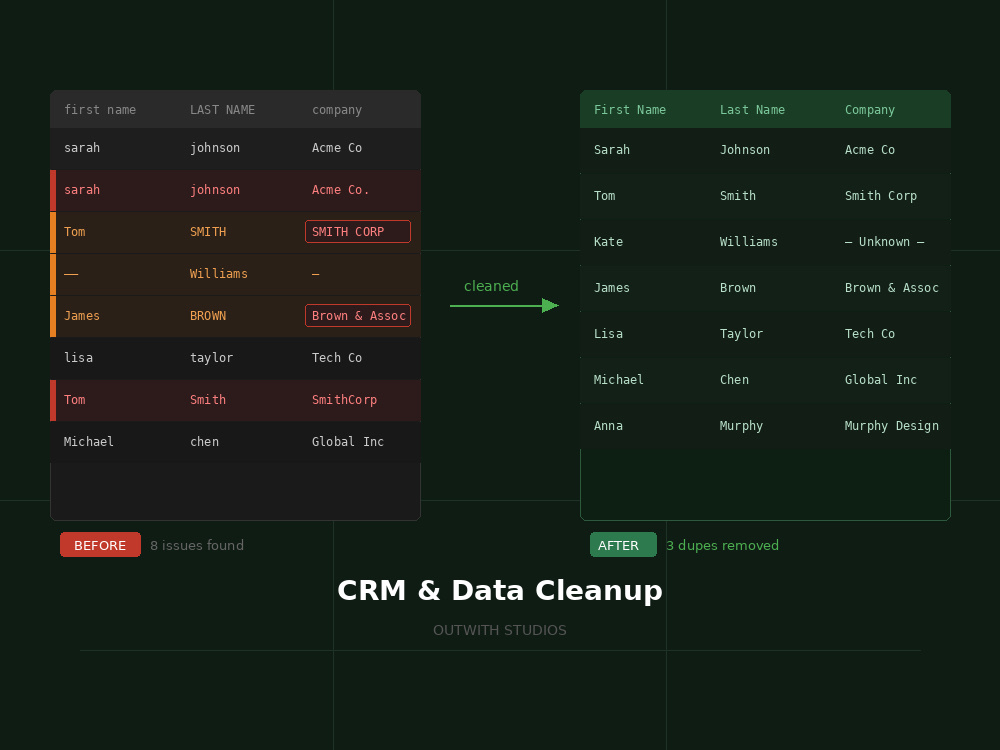The width and height of the screenshot is (1000, 750).
Task: Click 'Global Inc' in the after table
Action: [881, 379]
